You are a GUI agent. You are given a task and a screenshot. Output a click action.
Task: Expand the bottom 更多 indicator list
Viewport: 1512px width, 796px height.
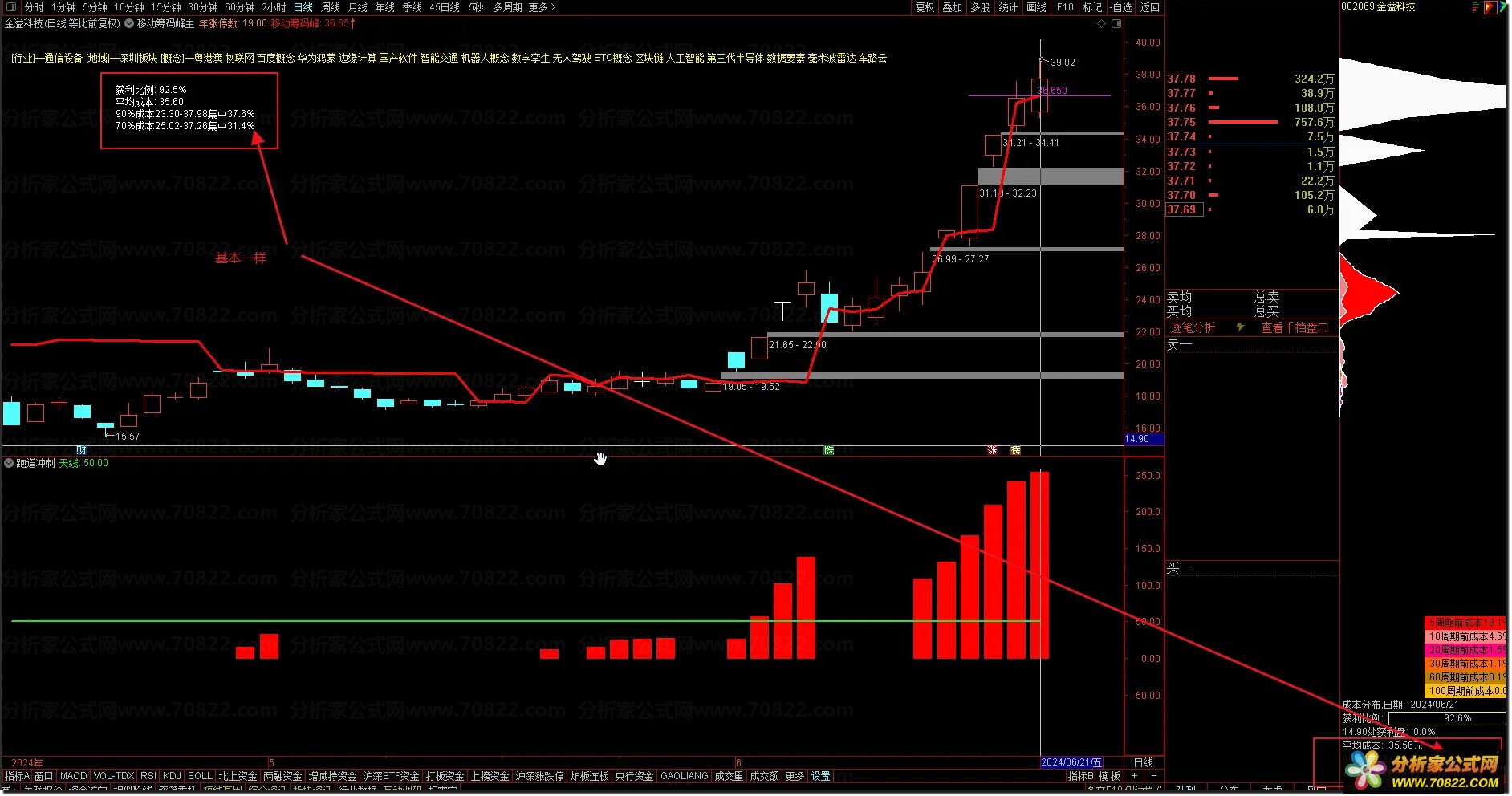[795, 776]
